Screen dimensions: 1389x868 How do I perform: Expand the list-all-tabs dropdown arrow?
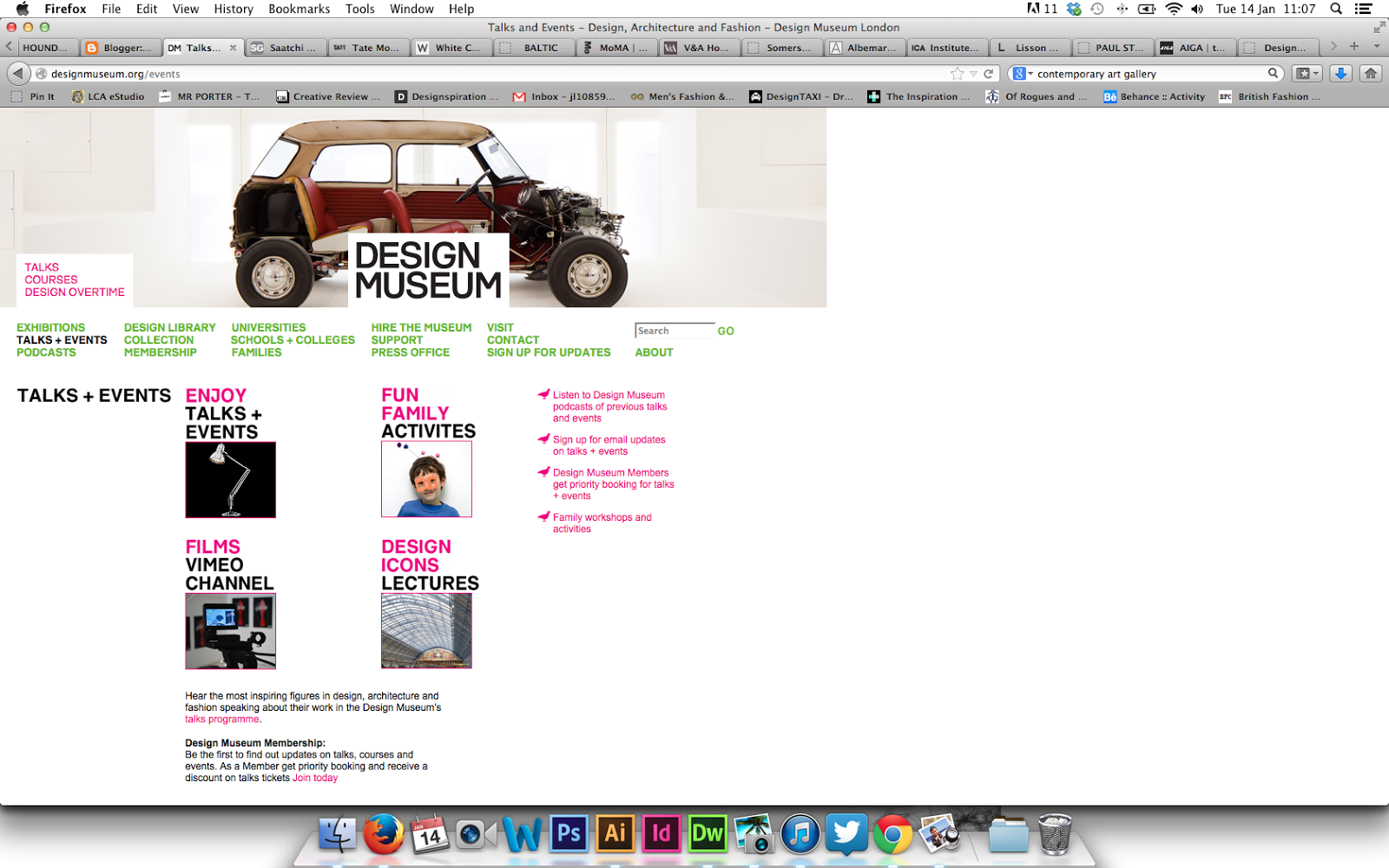[x=1377, y=47]
